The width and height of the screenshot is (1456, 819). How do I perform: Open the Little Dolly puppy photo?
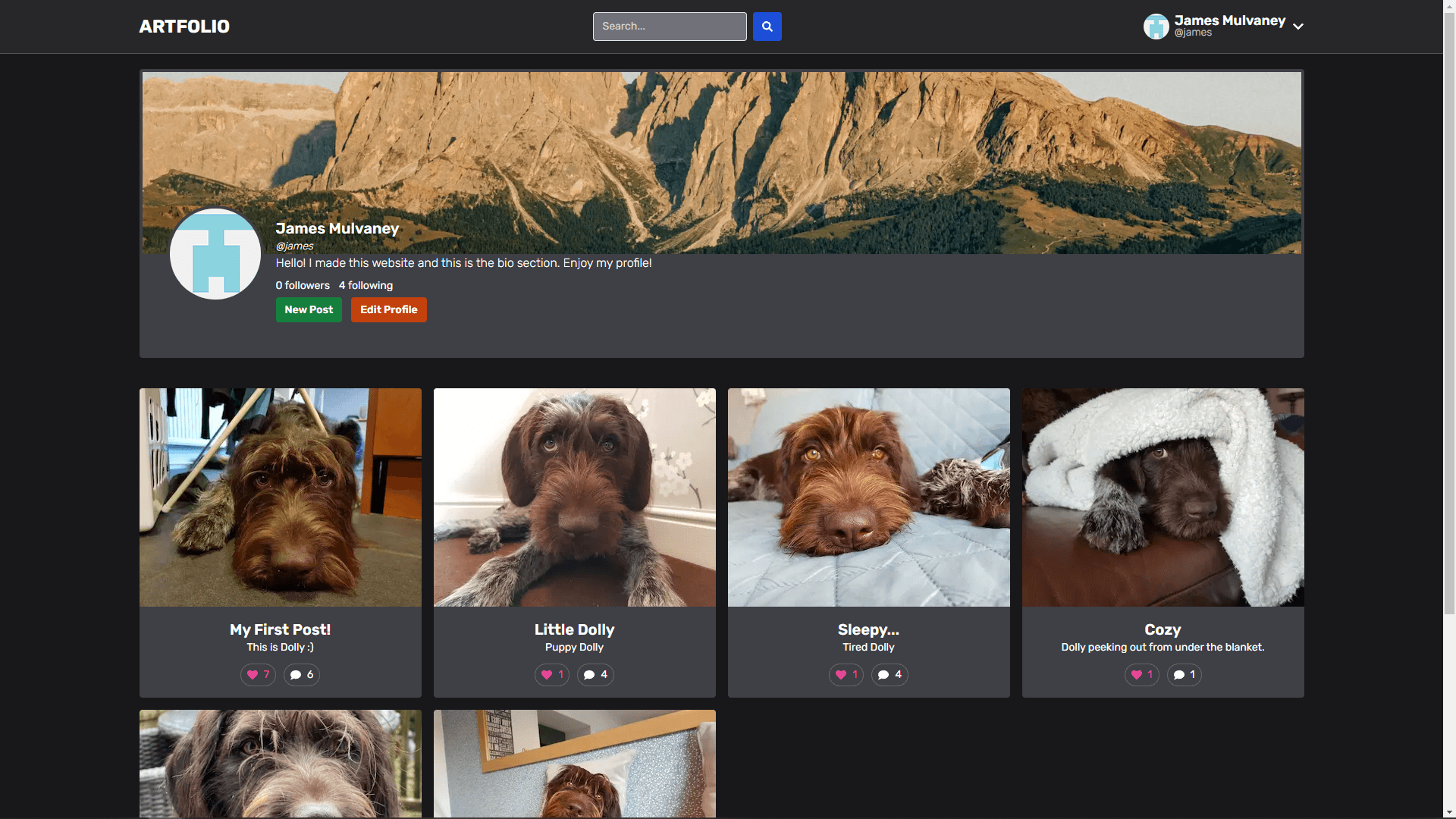point(575,497)
